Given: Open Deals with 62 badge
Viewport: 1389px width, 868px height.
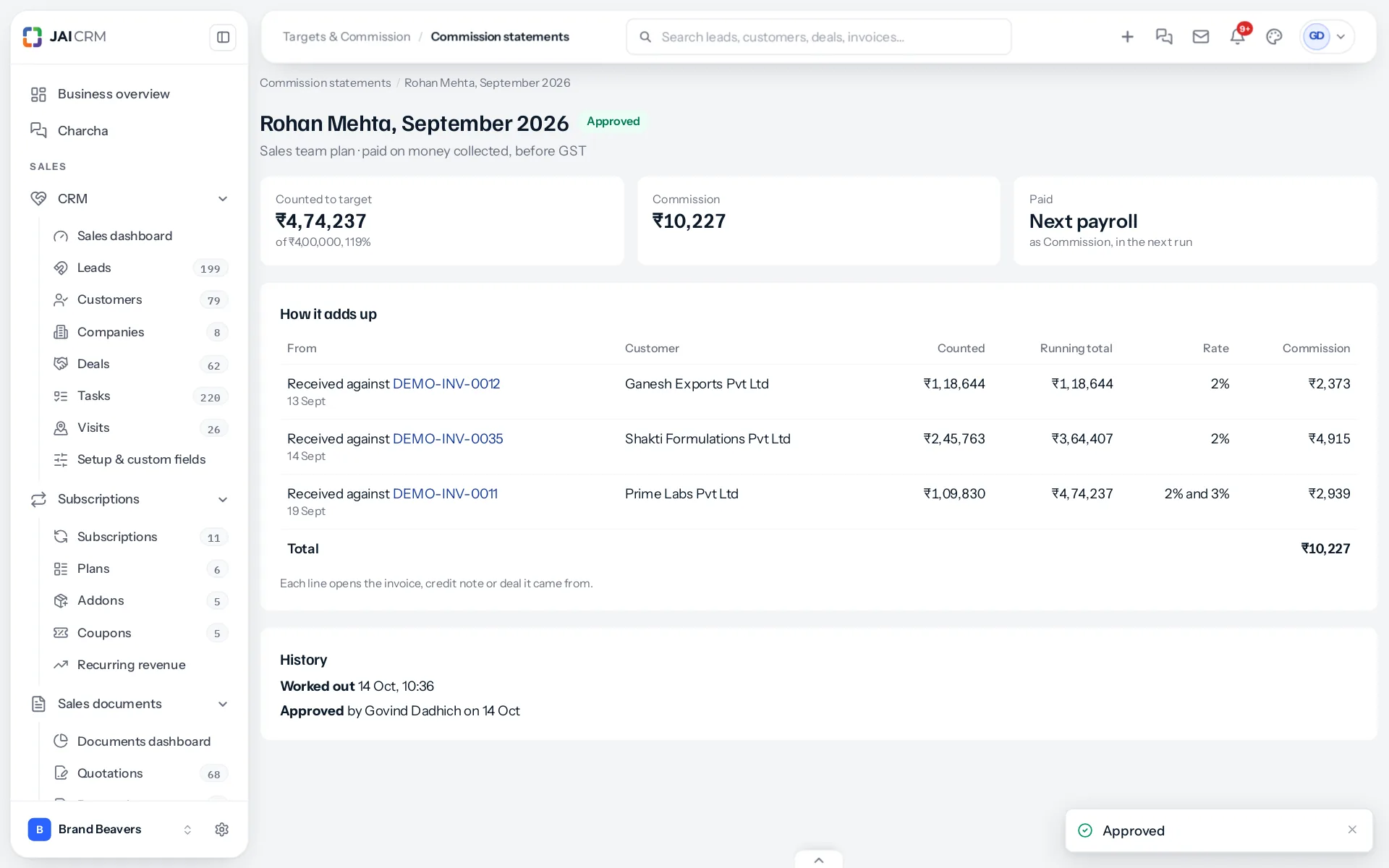Looking at the screenshot, I should 141,364.
